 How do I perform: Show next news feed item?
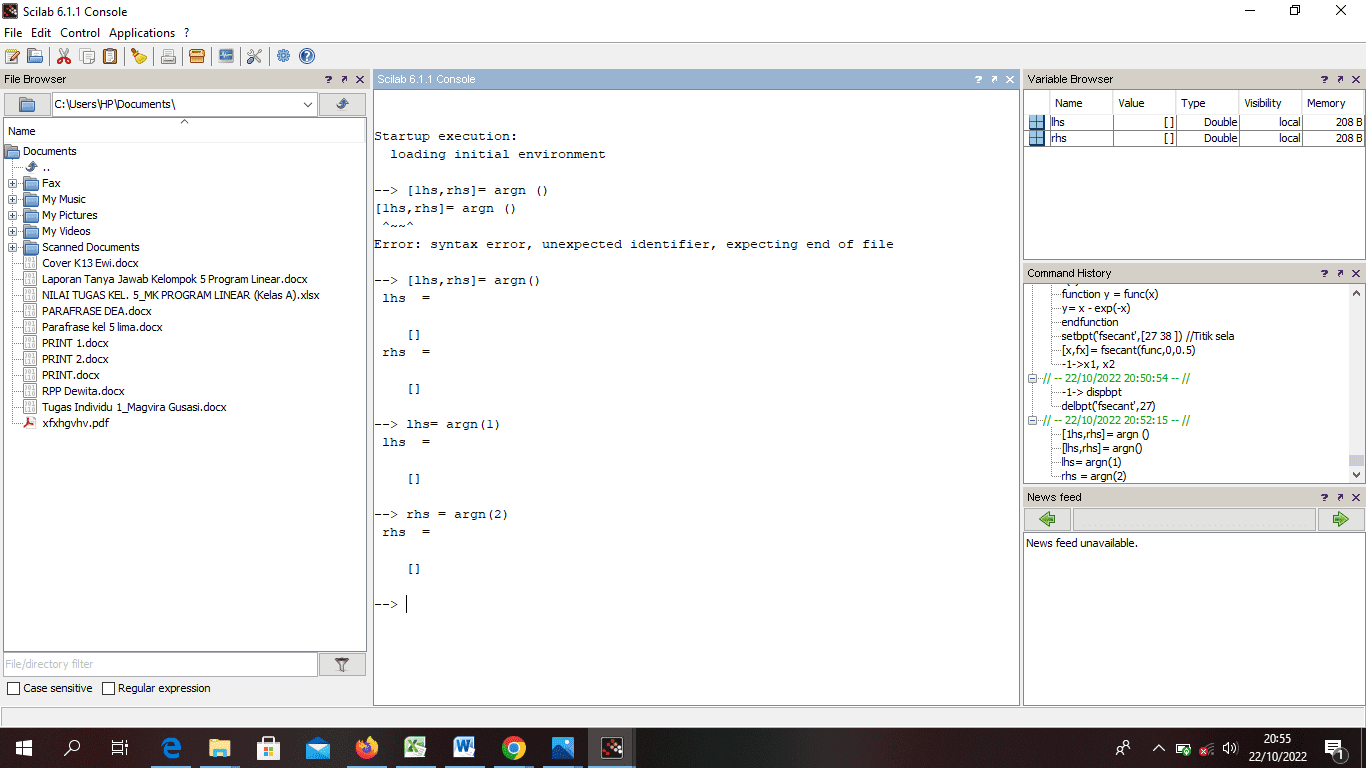click(x=1341, y=519)
